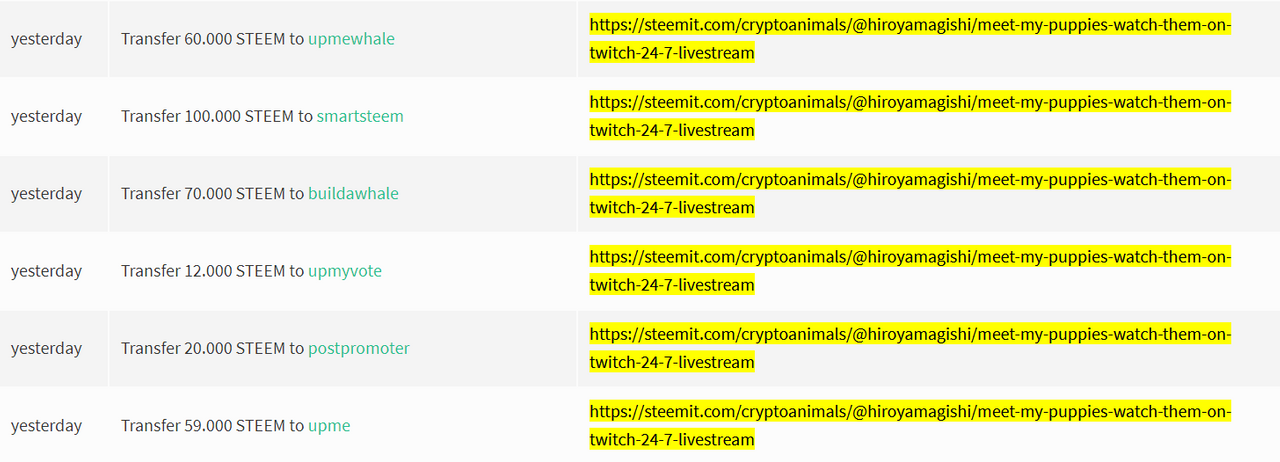The height and width of the screenshot is (462, 1280).
Task: Click the memo URL in postpromoter row
Action: click(x=910, y=348)
